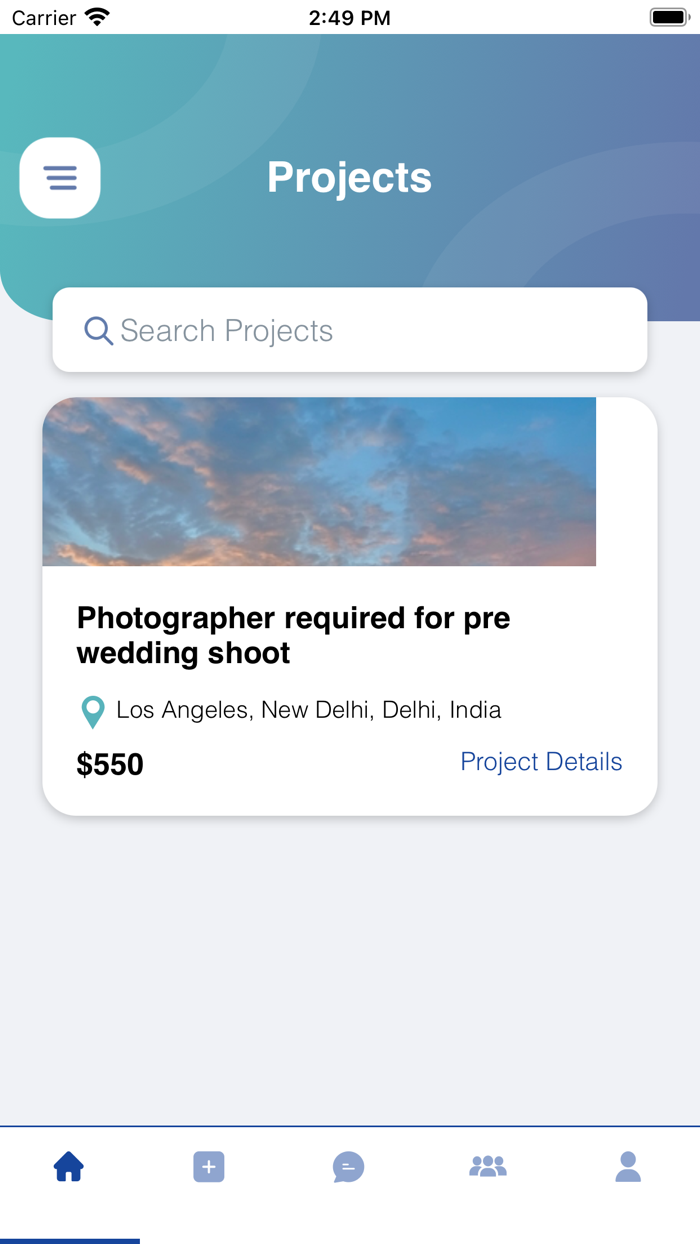Tap the $550 project price
The width and height of the screenshot is (700, 1244).
click(x=110, y=765)
